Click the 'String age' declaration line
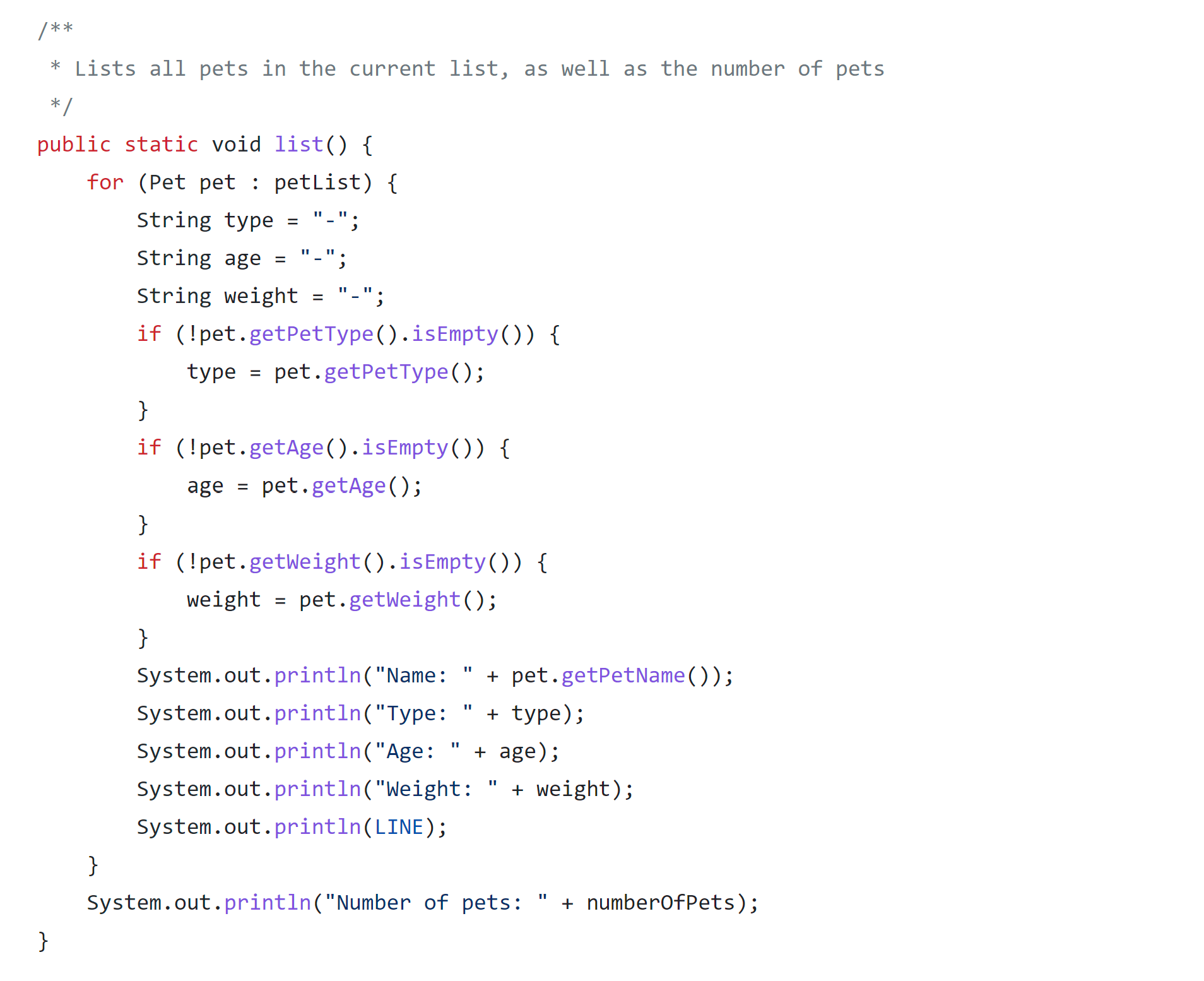The width and height of the screenshot is (1204, 981). coord(242,258)
